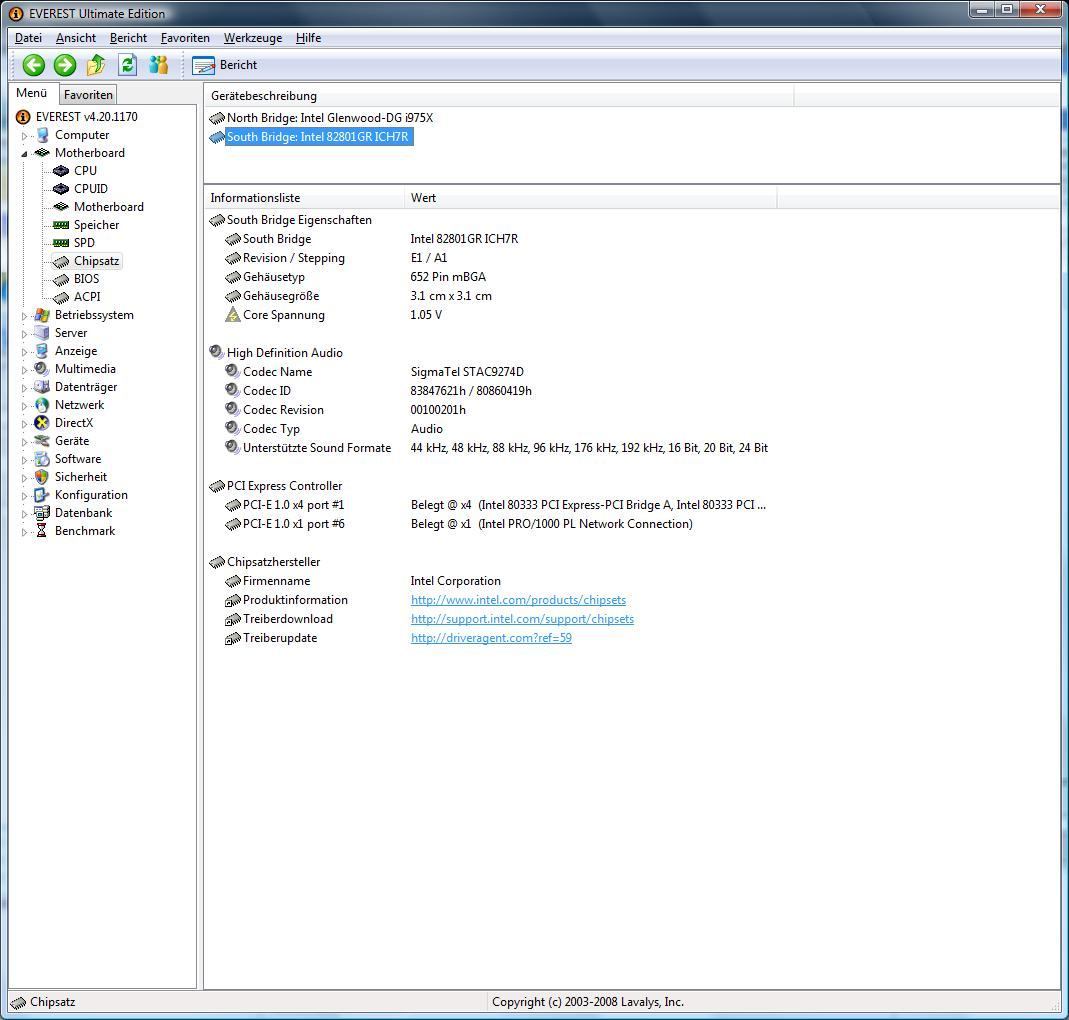This screenshot has width=1069, height=1020.
Task: Click the Informationsliste column header
Action: [x=304, y=198]
